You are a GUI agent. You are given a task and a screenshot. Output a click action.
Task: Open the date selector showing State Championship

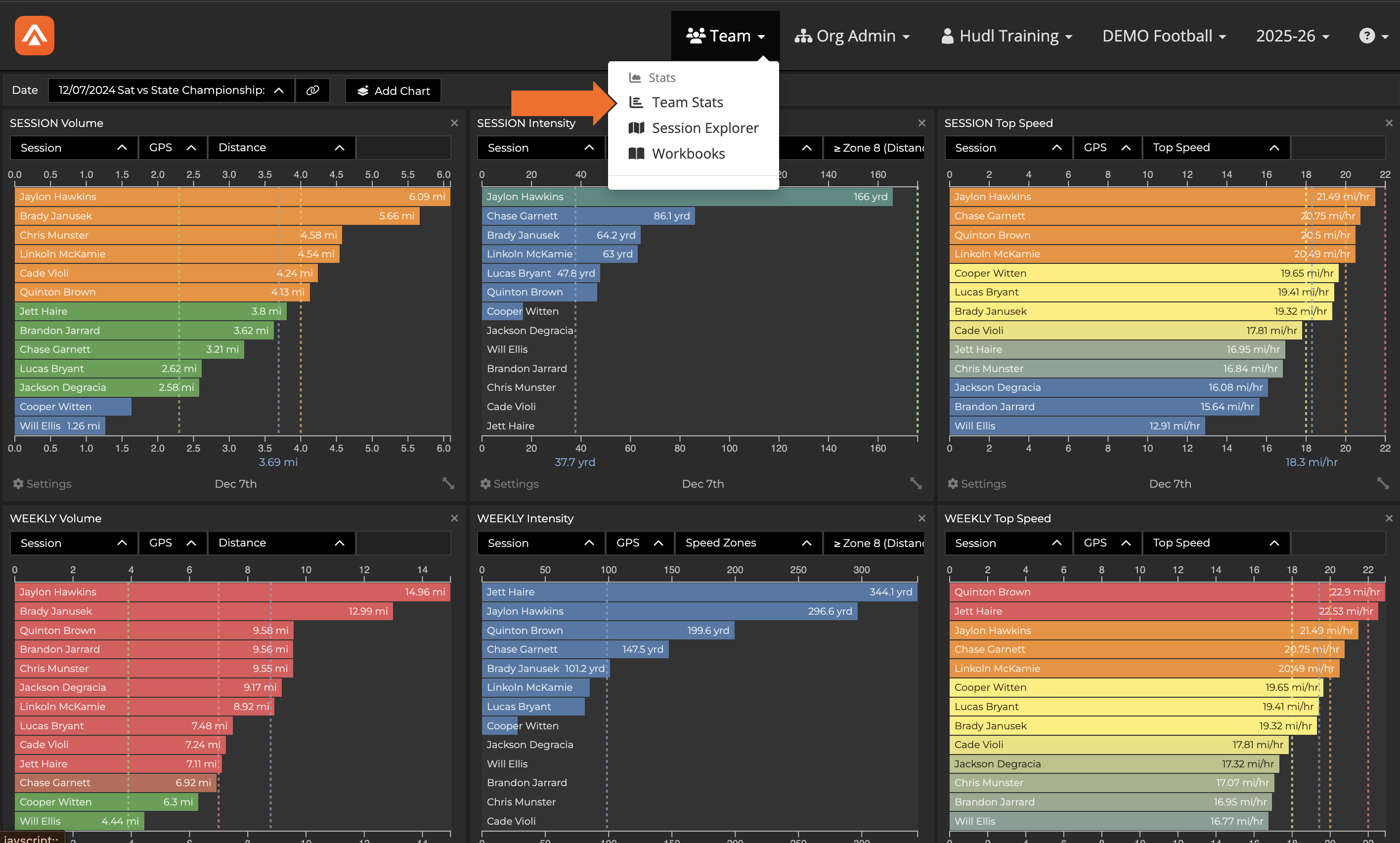pyautogui.click(x=172, y=90)
